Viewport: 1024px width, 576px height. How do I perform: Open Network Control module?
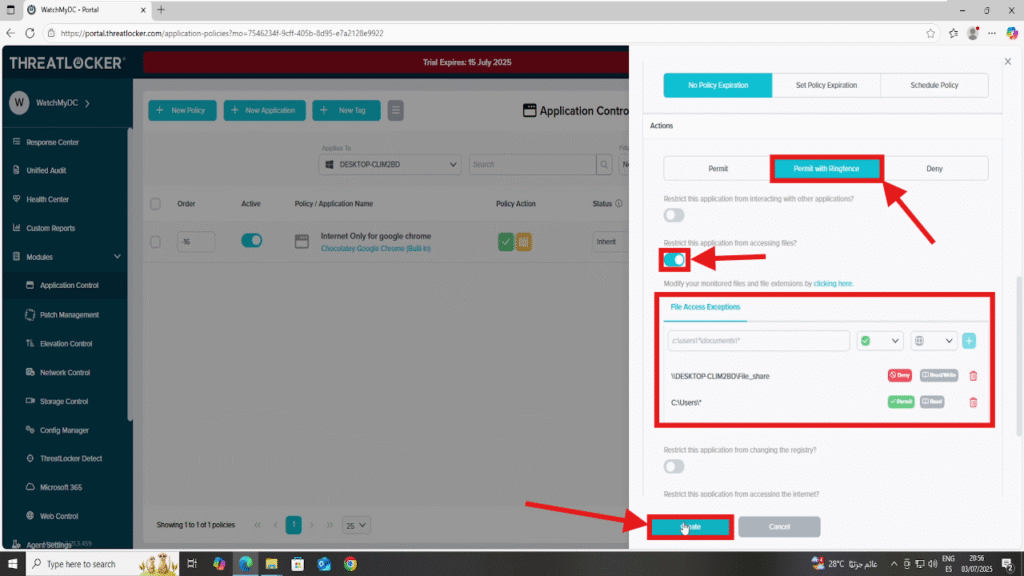coord(65,372)
